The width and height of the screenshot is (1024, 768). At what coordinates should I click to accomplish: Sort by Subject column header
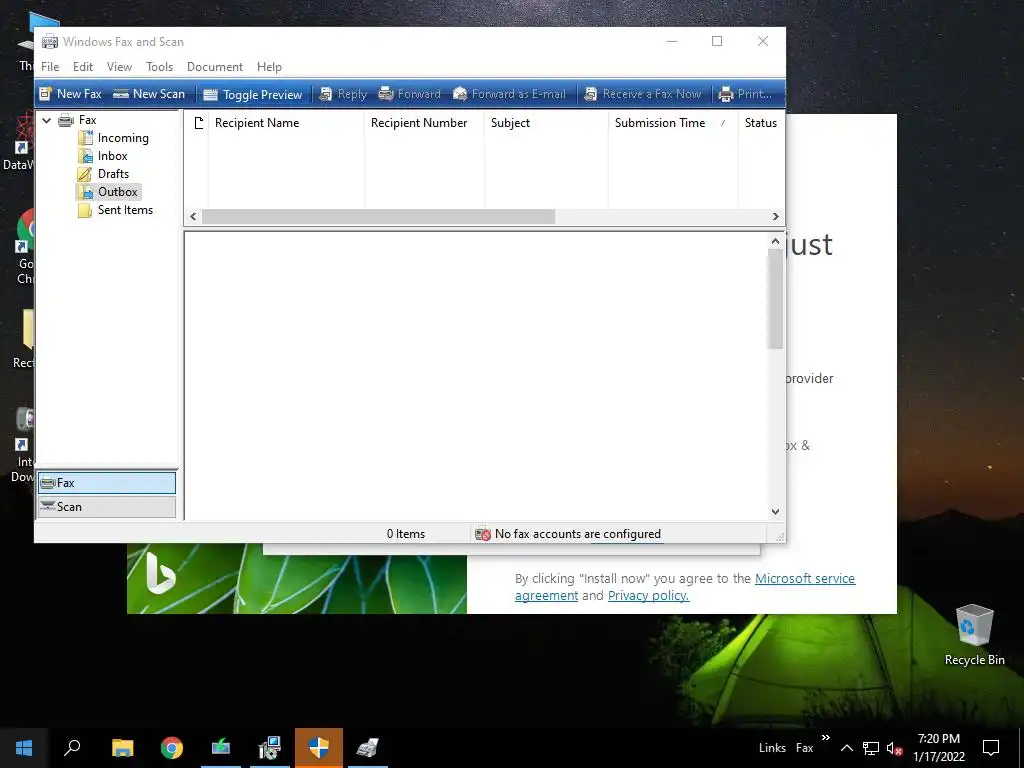click(546, 123)
